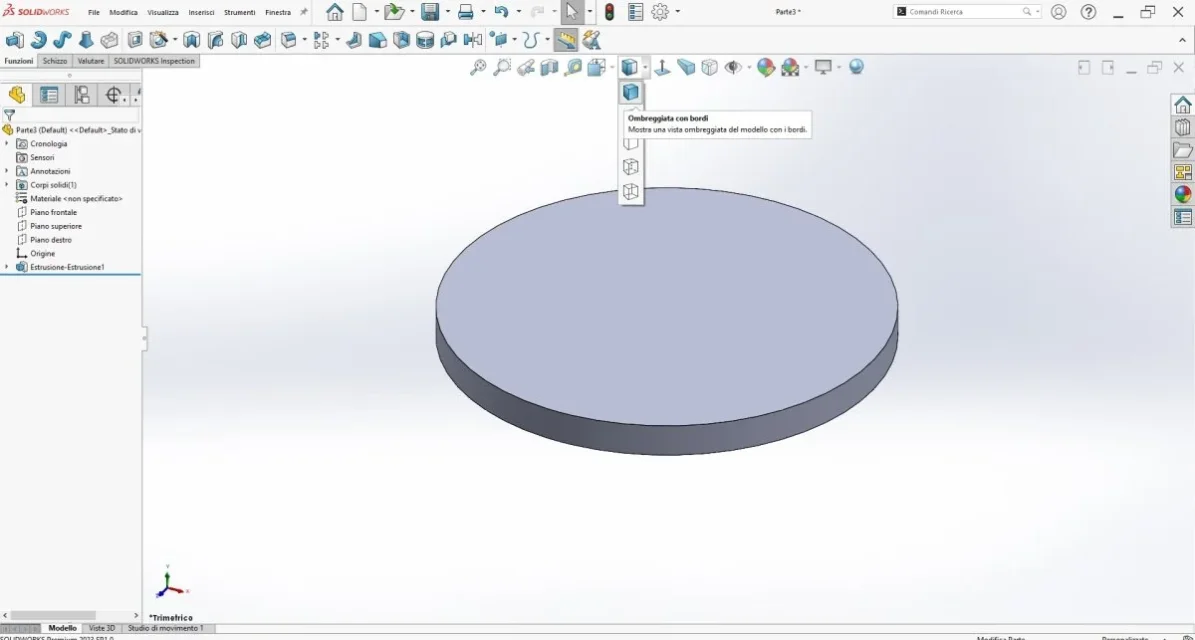Click the Linear Pattern tool

click(x=321, y=40)
